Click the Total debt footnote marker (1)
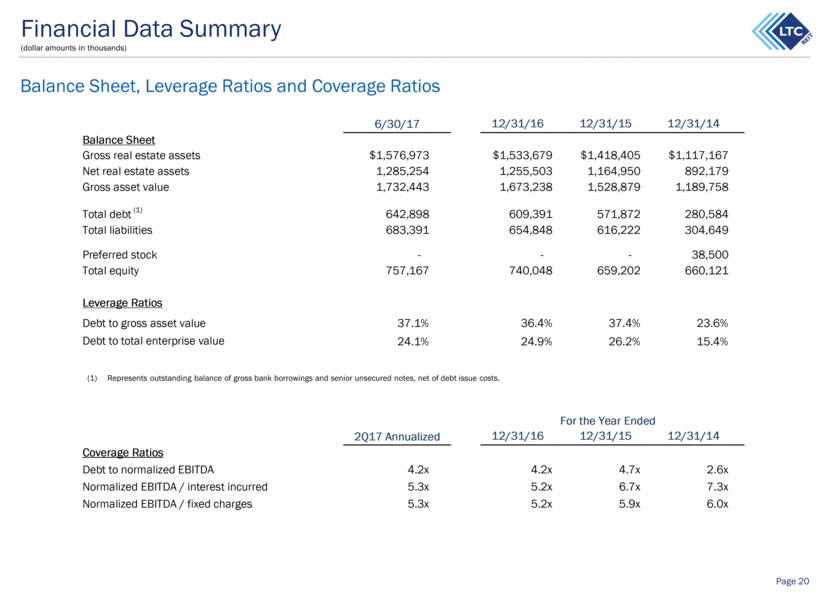This screenshot has width=830, height=604. point(138,210)
